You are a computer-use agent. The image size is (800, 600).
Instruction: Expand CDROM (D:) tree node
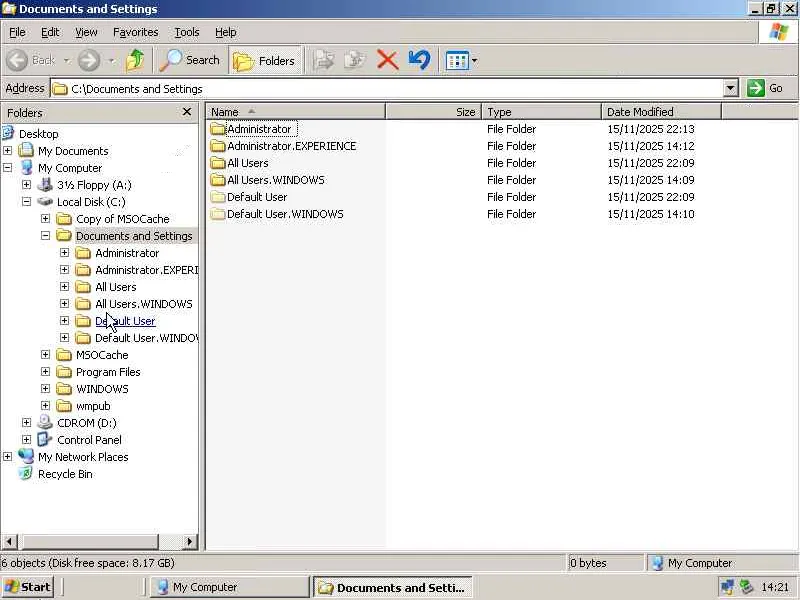click(x=27, y=422)
